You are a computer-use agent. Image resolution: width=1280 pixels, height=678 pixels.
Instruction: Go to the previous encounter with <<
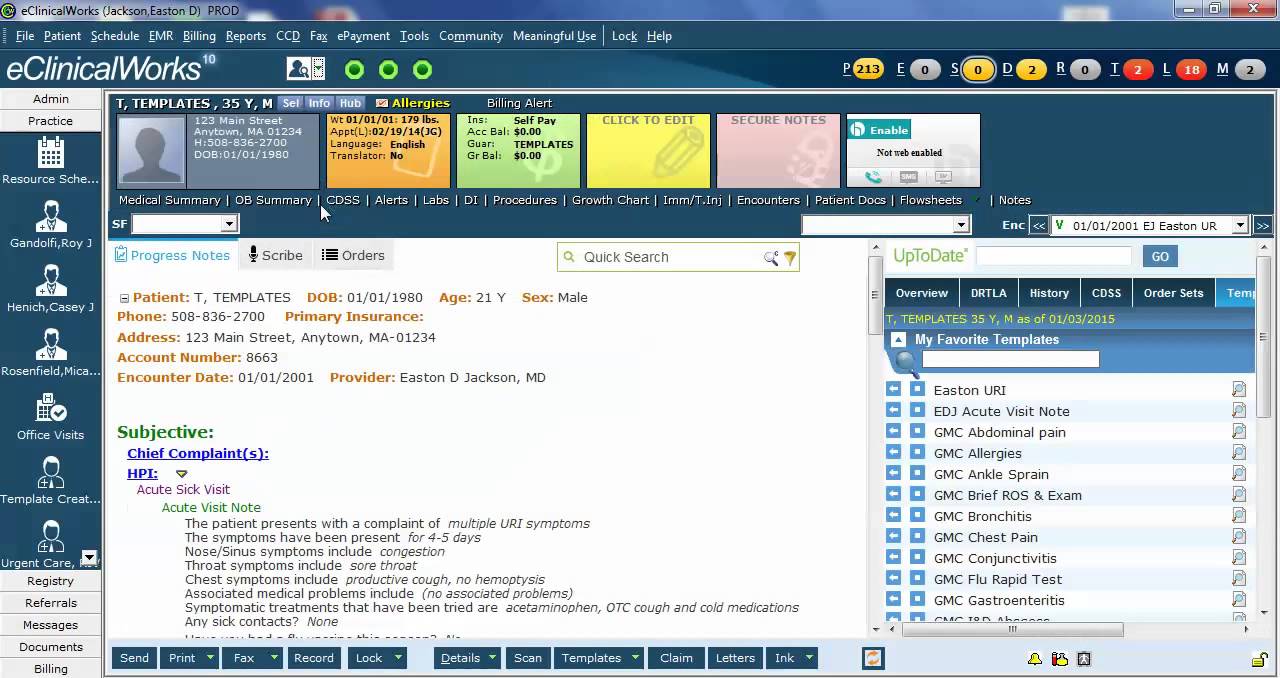tap(1038, 226)
